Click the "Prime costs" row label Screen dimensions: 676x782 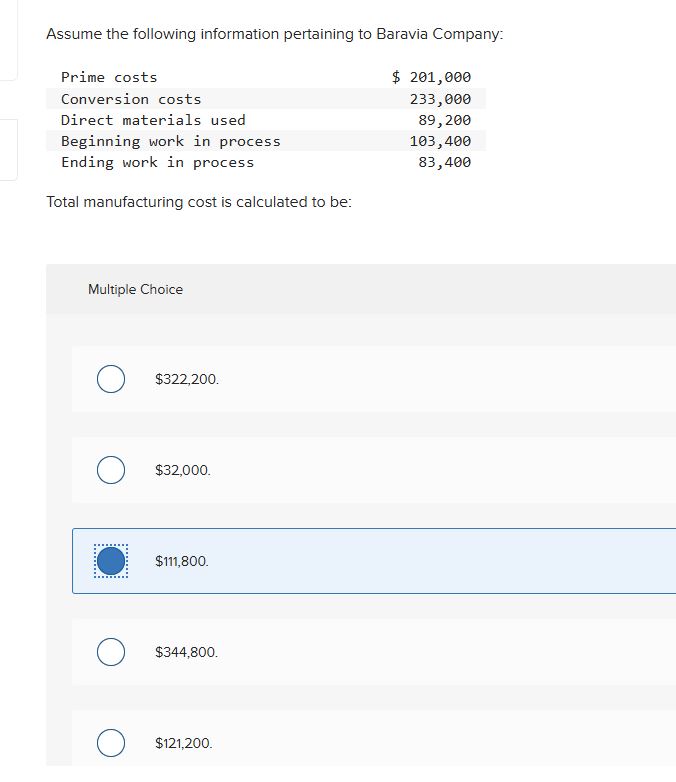(109, 77)
